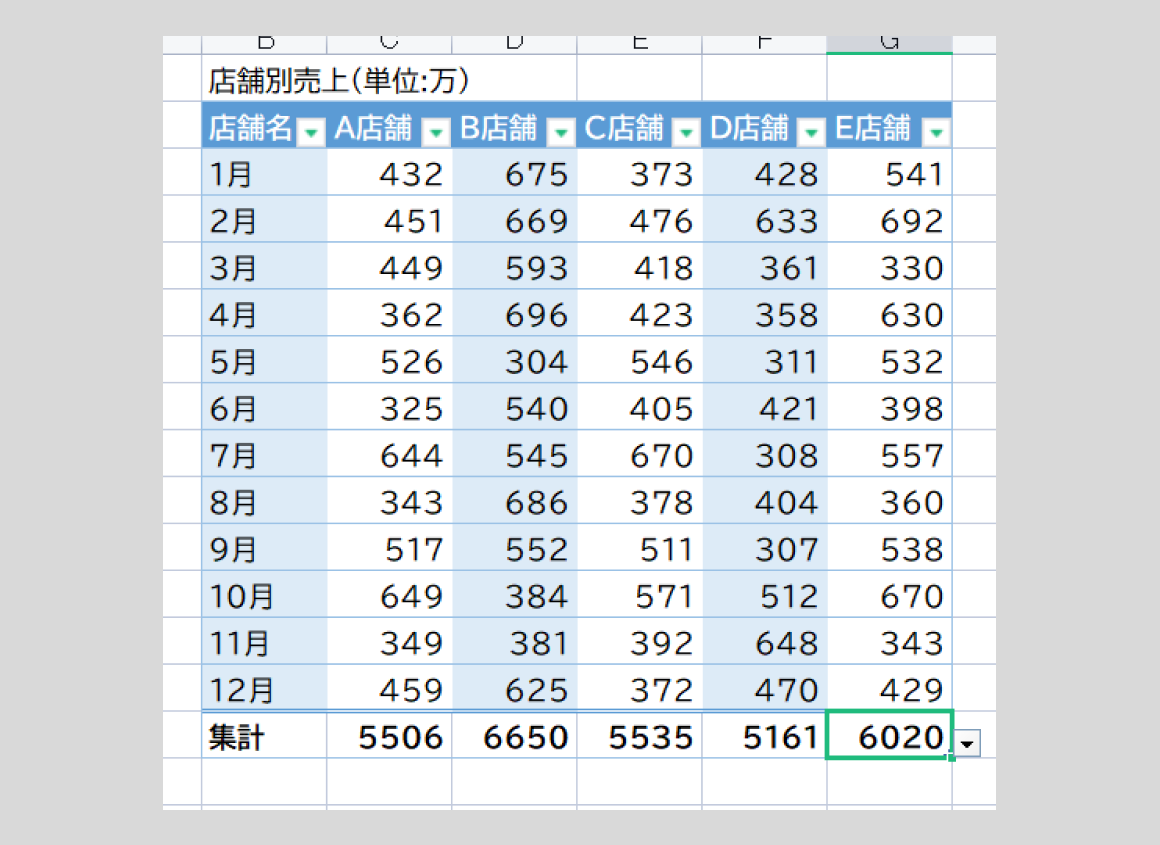Click E店舗 3月 value 330
The image size is (1160, 845).
(x=889, y=266)
